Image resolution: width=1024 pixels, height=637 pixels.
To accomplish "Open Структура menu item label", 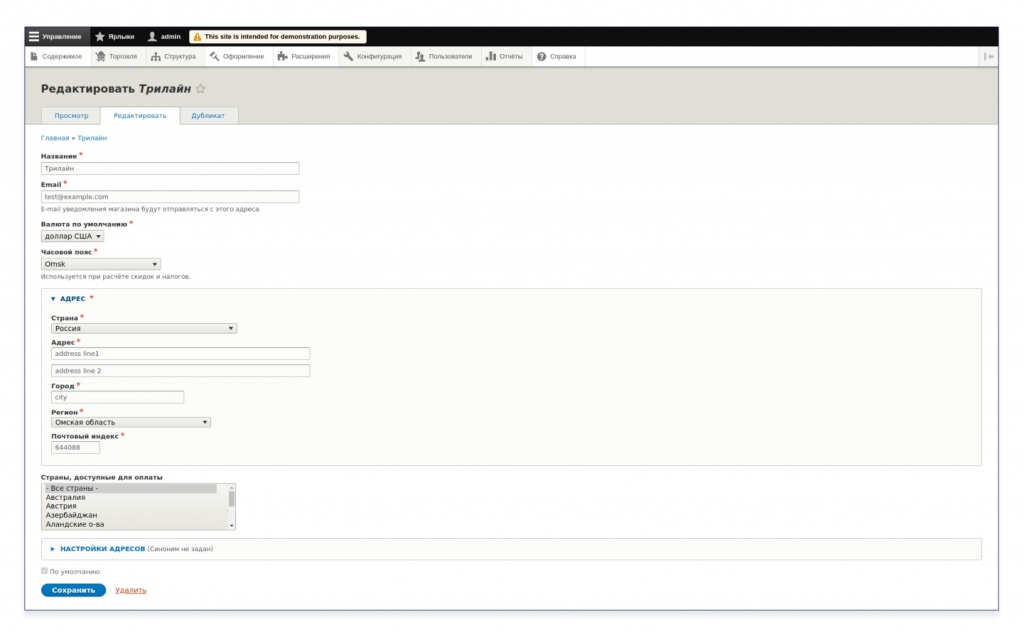I will (x=180, y=56).
